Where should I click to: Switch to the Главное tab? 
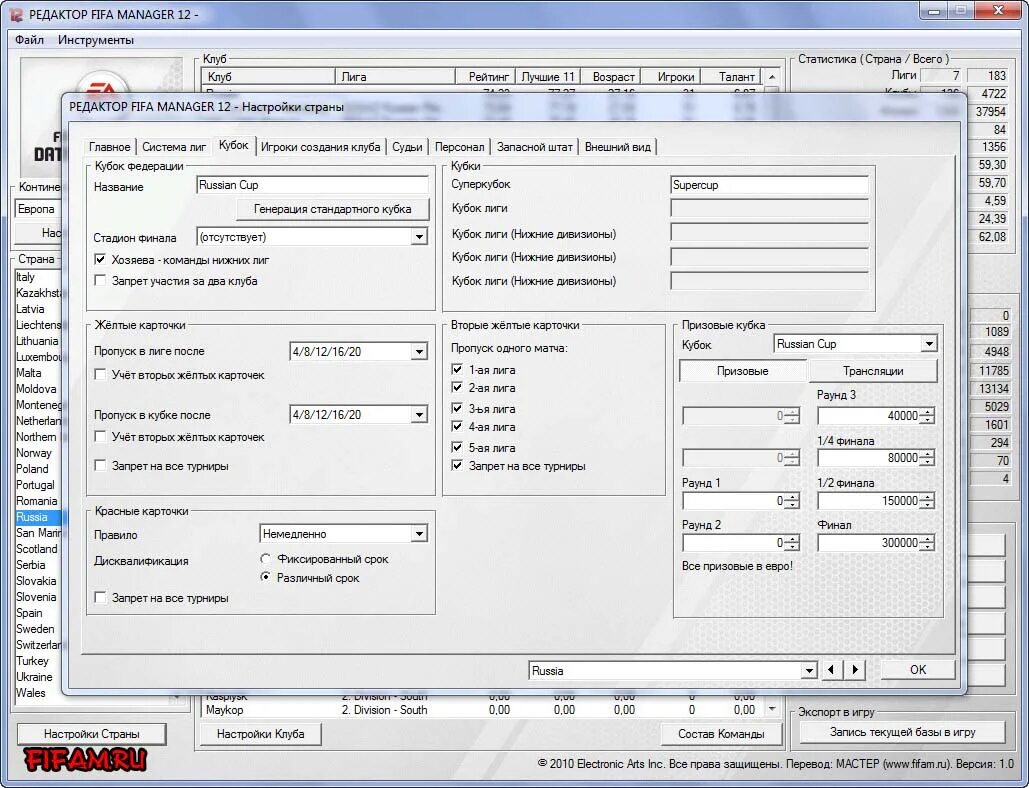(x=110, y=147)
